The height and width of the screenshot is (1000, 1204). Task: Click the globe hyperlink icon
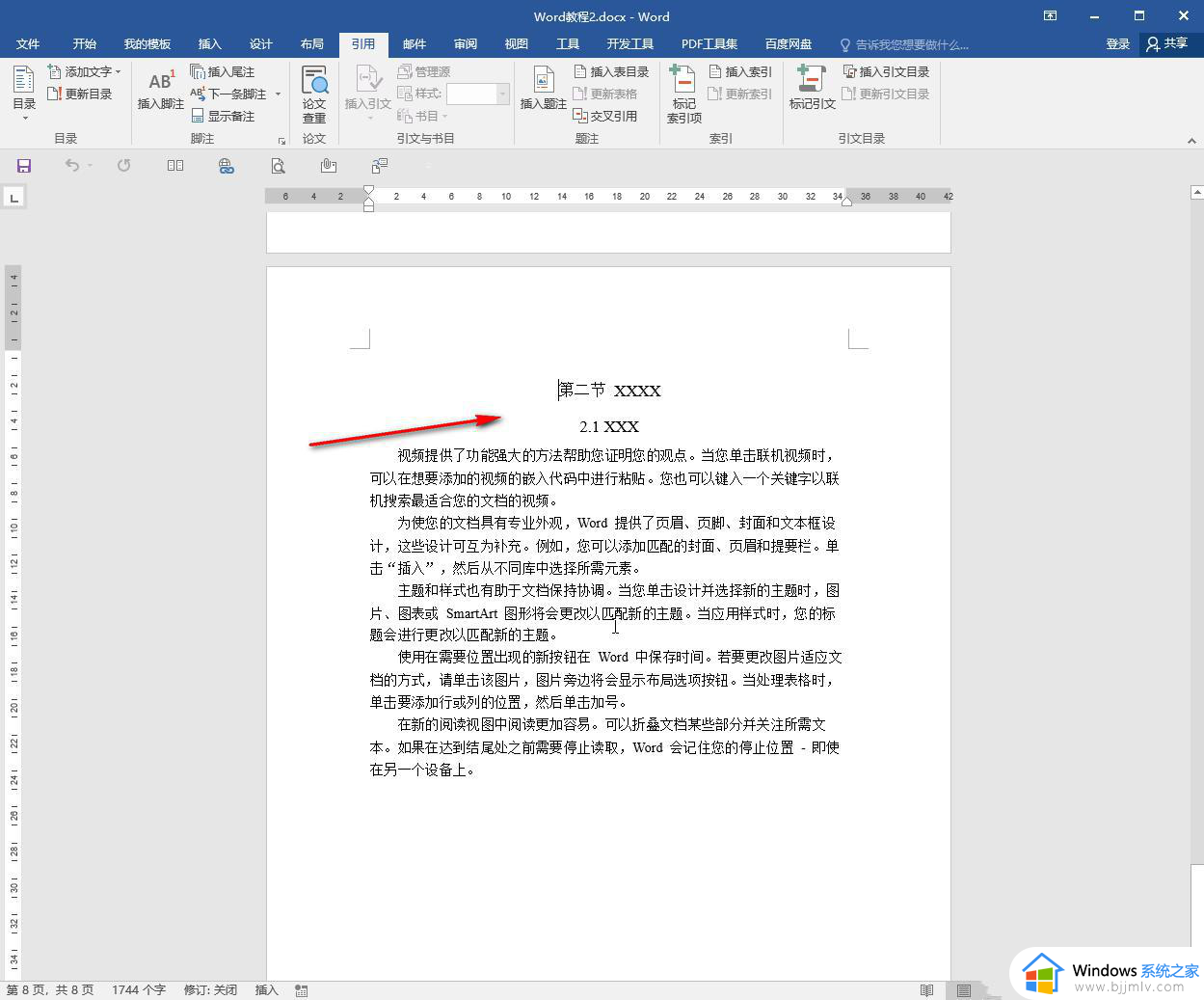[227, 166]
